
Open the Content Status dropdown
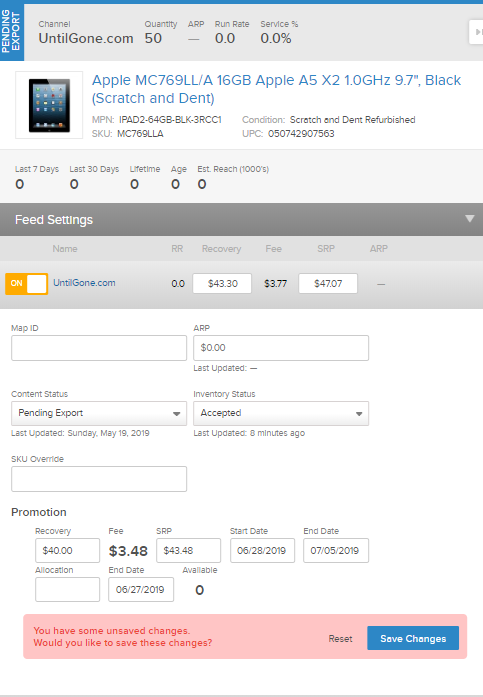(x=99, y=413)
